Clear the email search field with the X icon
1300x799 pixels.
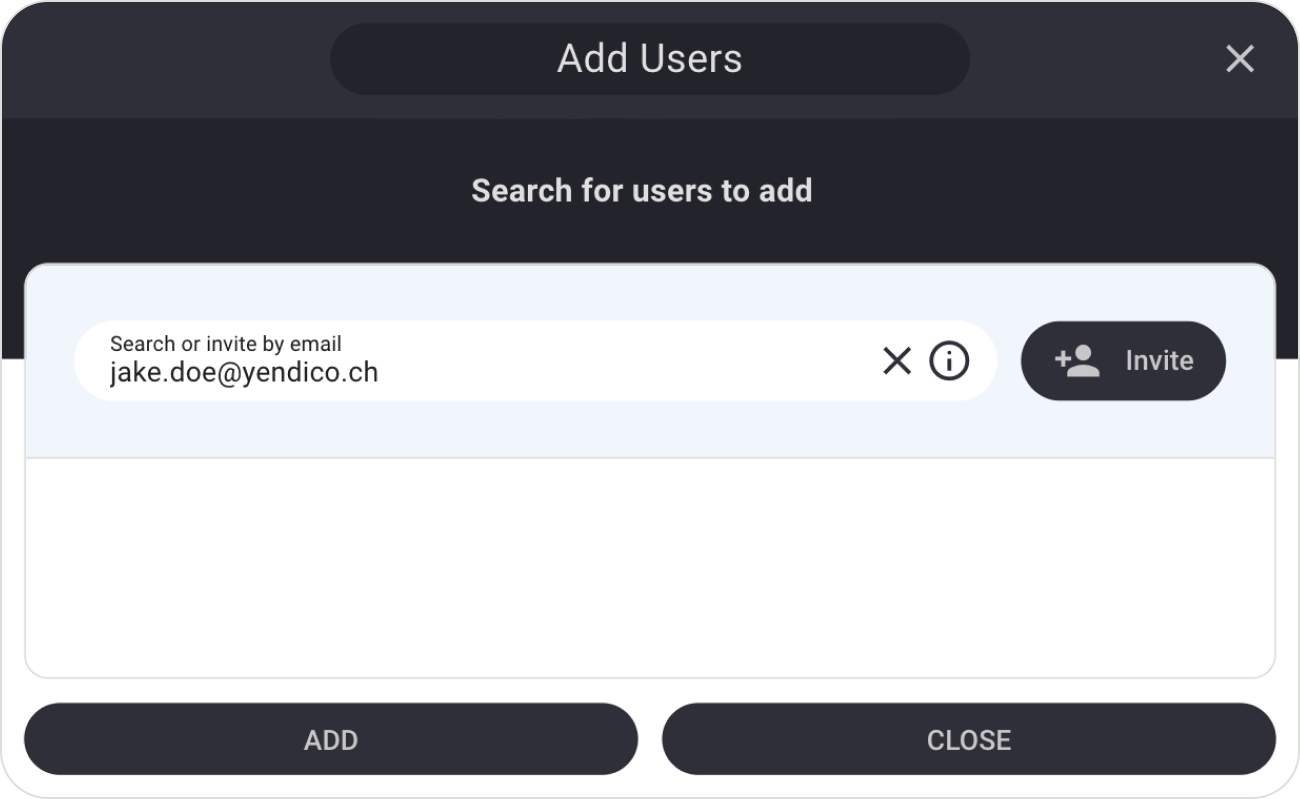[x=897, y=361]
